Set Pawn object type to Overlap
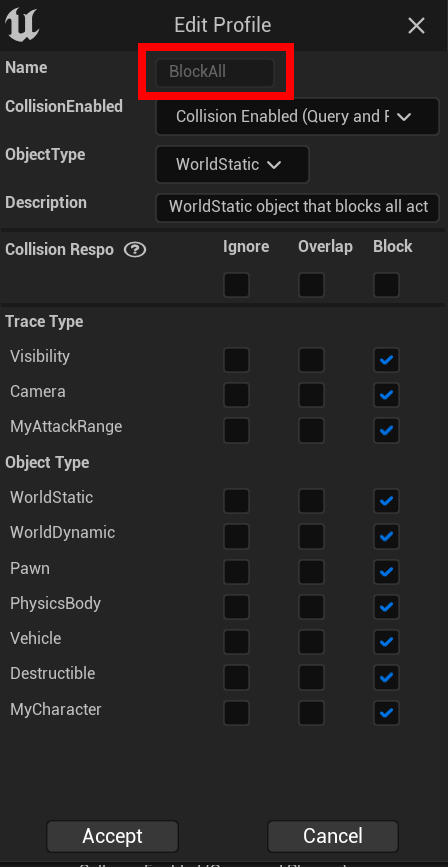Image resolution: width=448 pixels, height=867 pixels. [x=311, y=572]
